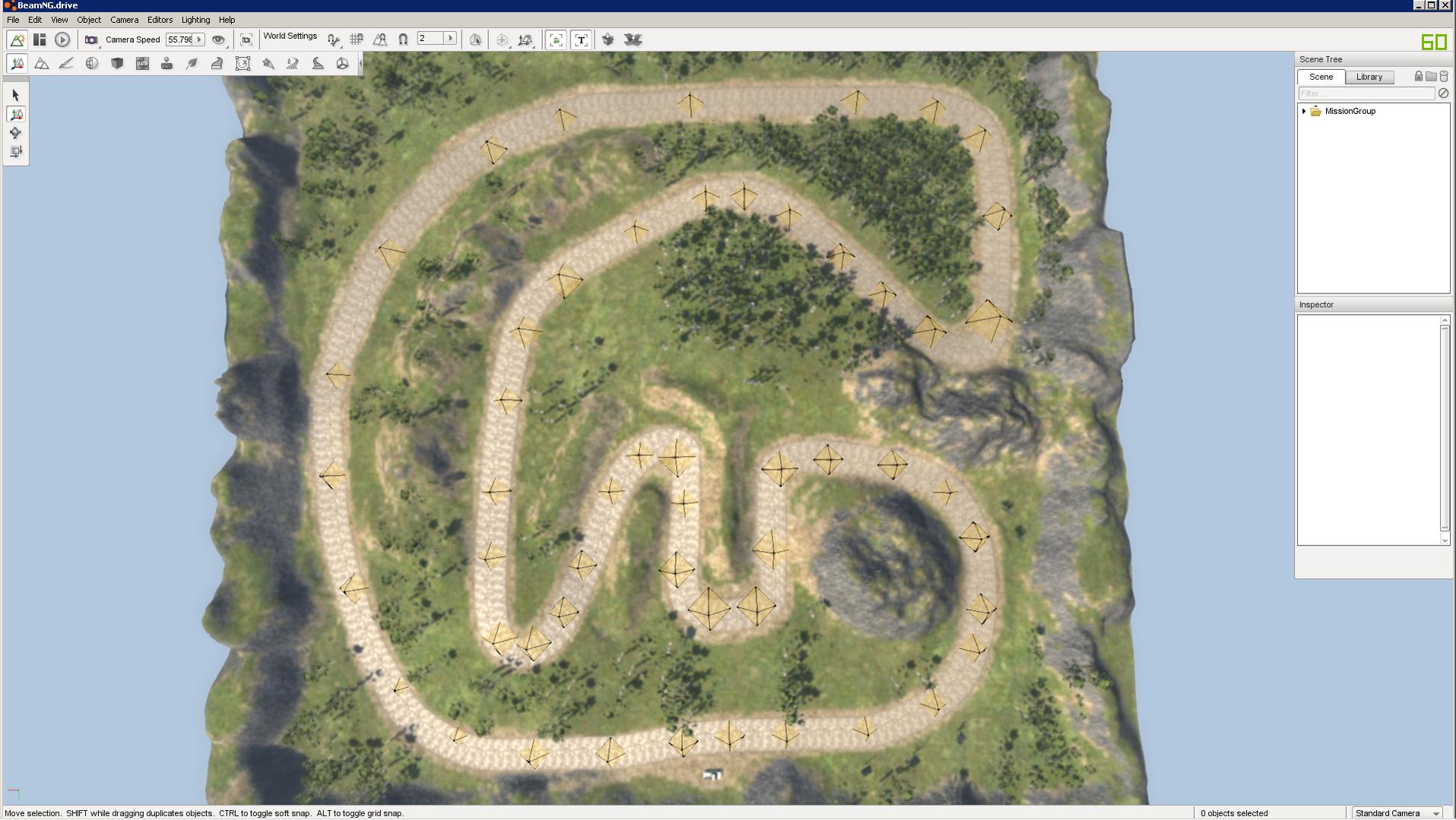Open the eye visibility options dropdown

tap(219, 40)
